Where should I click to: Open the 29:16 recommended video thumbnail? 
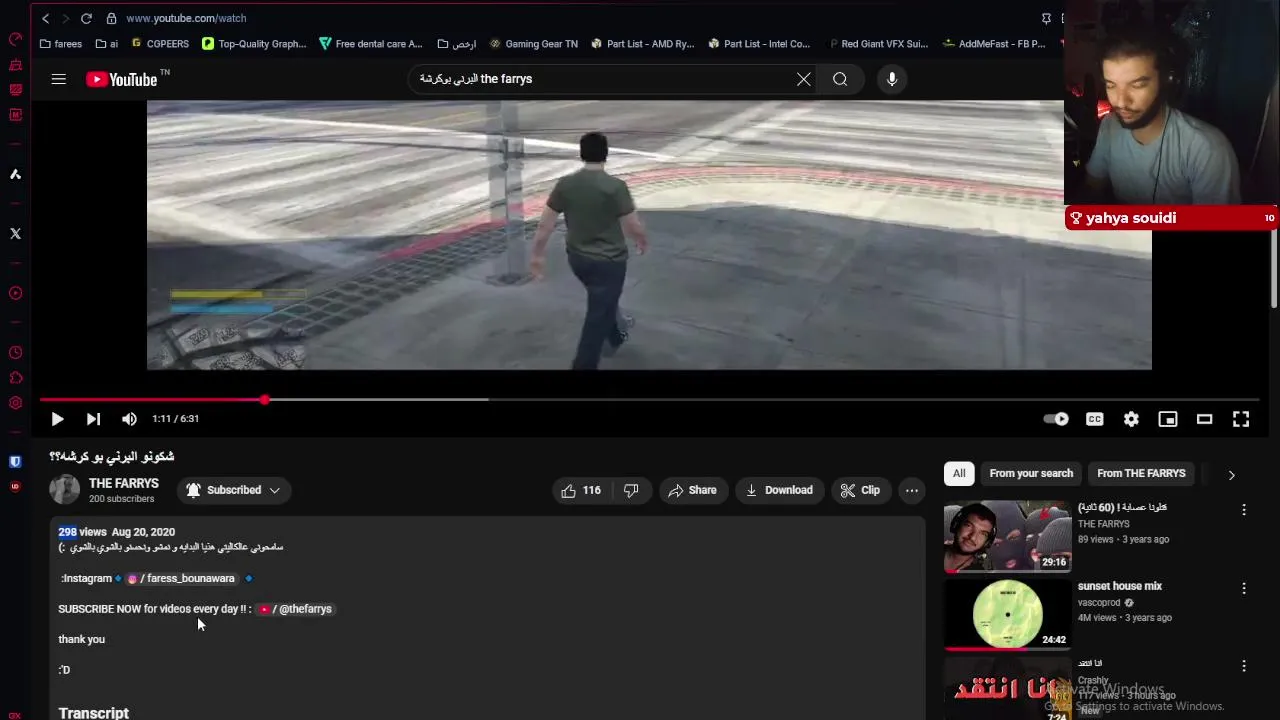click(x=1007, y=536)
